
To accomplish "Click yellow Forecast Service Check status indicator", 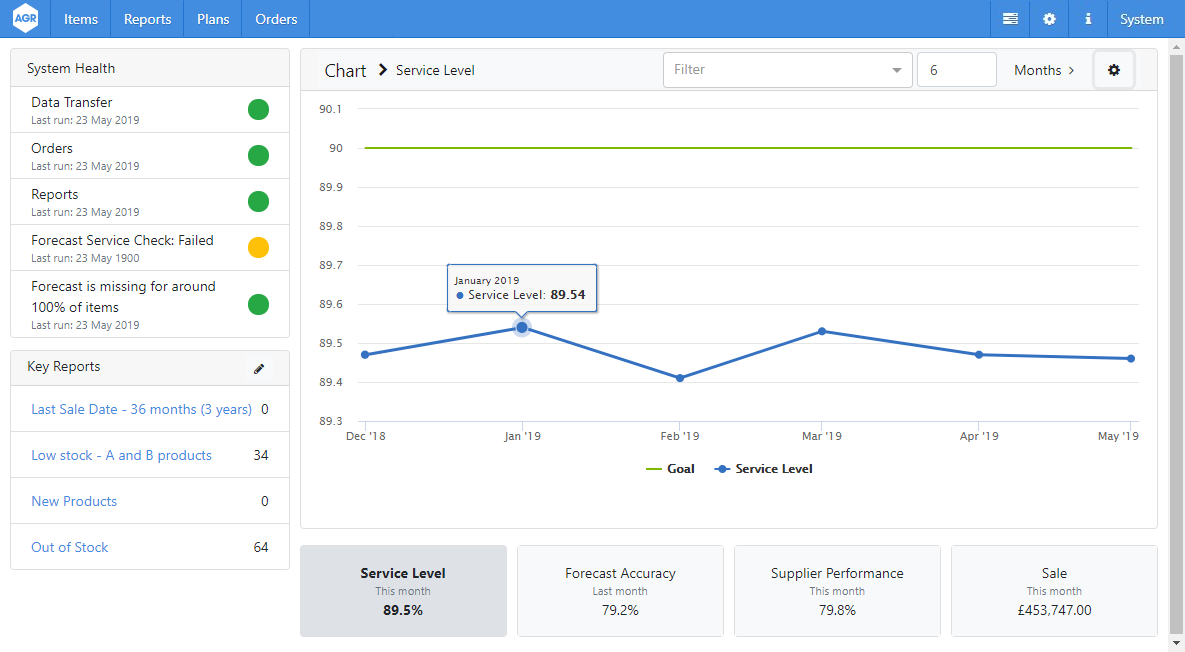I will tap(258, 248).
